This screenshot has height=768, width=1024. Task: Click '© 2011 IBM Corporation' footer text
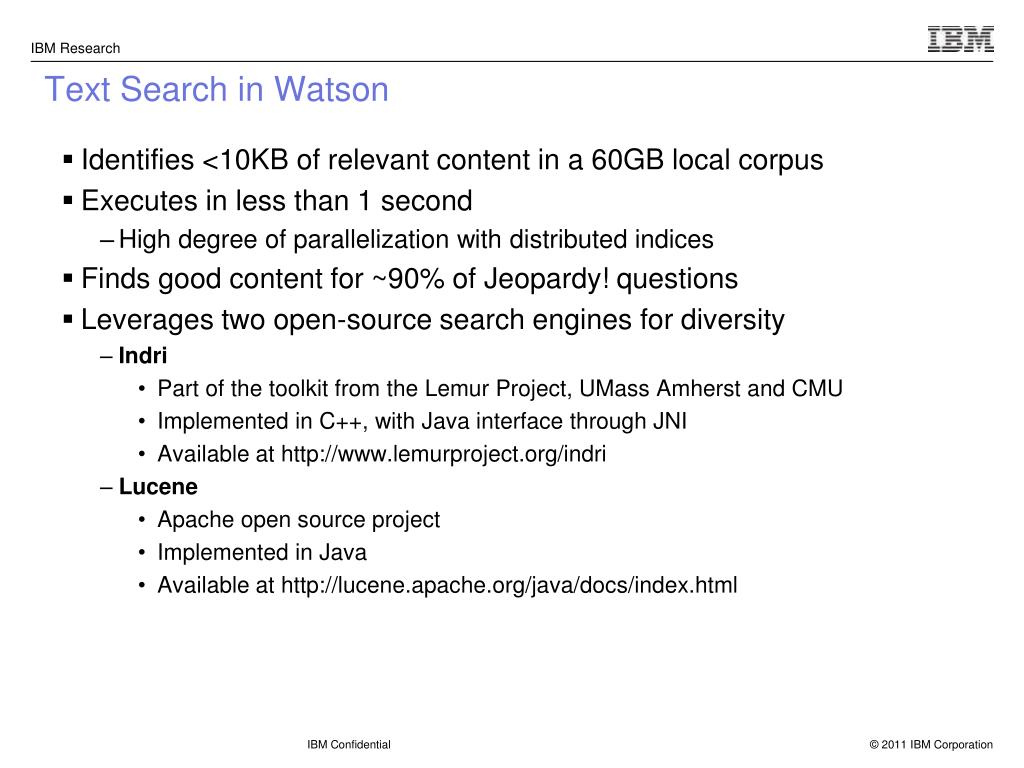click(931, 744)
